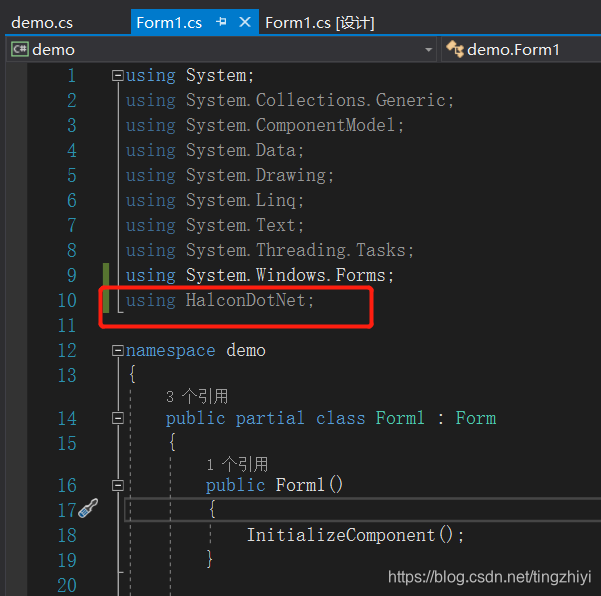Collapse the using directives block
Viewport: 601px width, 596px height.
(117, 76)
